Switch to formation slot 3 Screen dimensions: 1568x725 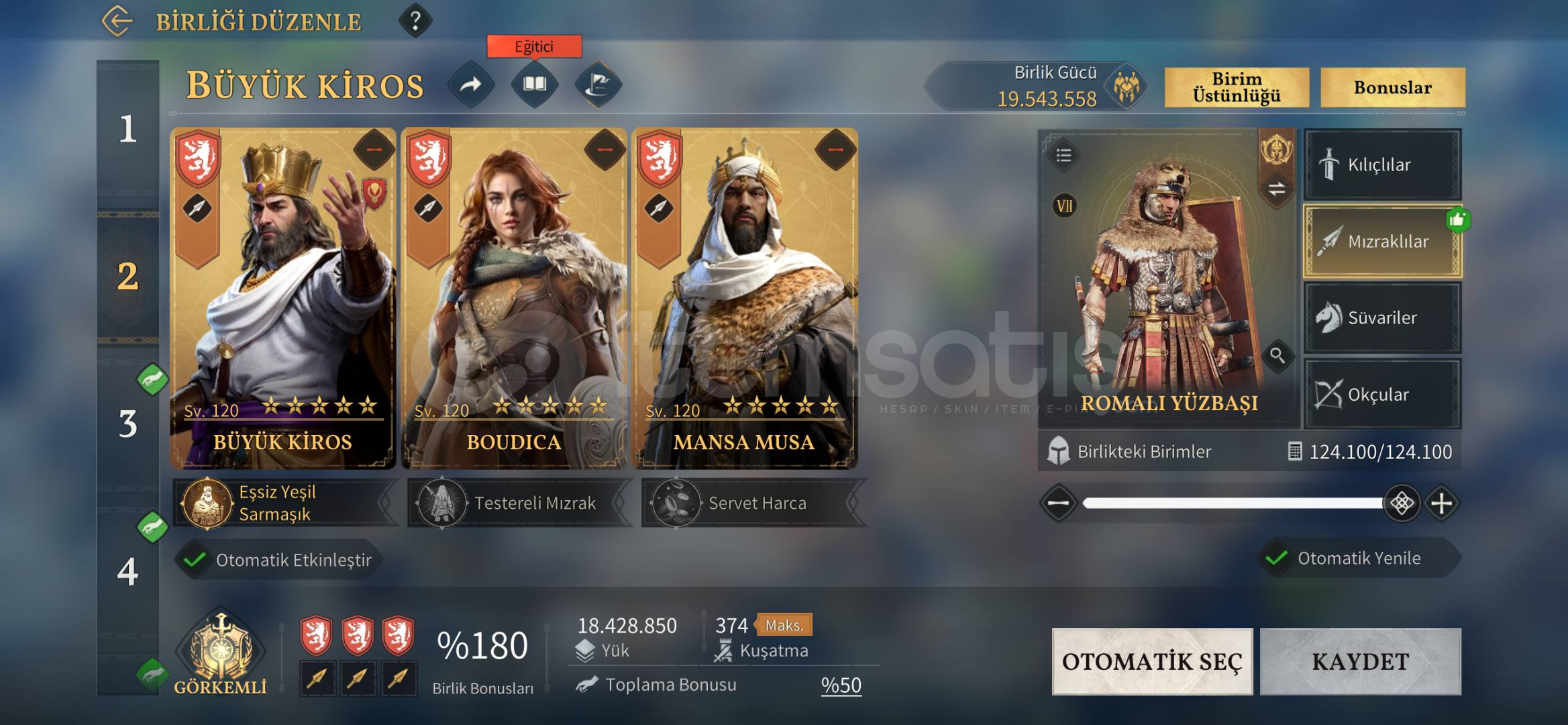pos(128,424)
